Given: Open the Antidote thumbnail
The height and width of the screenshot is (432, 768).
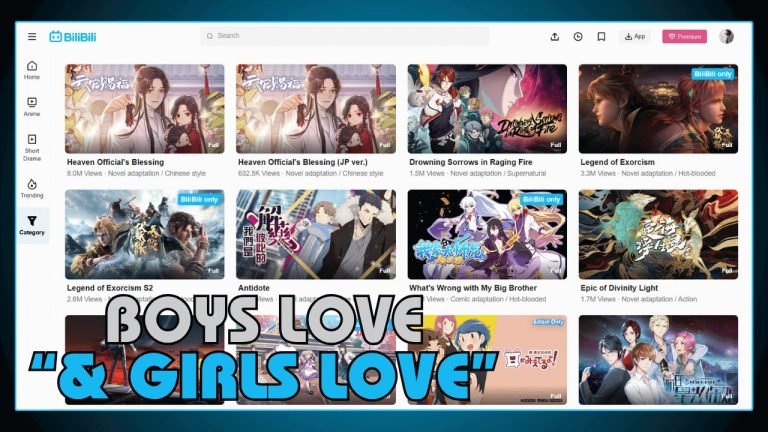Looking at the screenshot, I should point(316,234).
